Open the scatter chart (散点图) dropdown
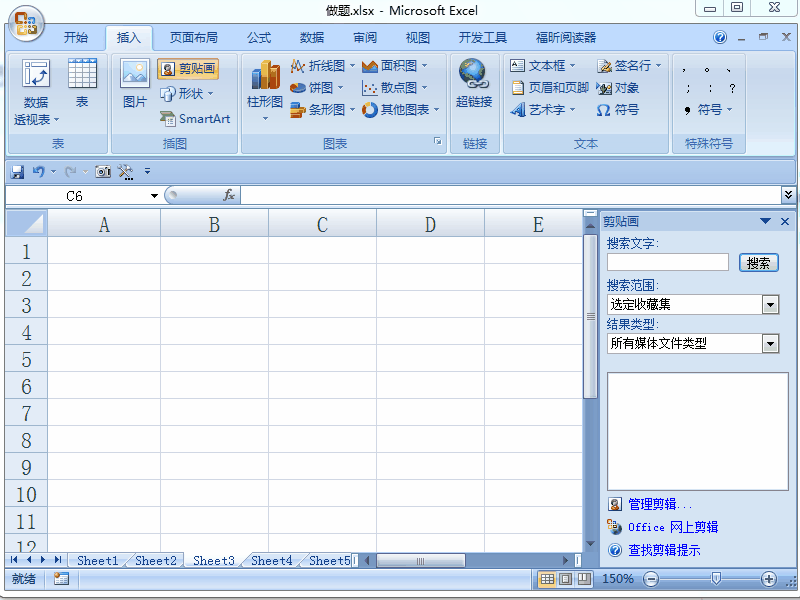This screenshot has height=600, width=800. click(x=394, y=88)
